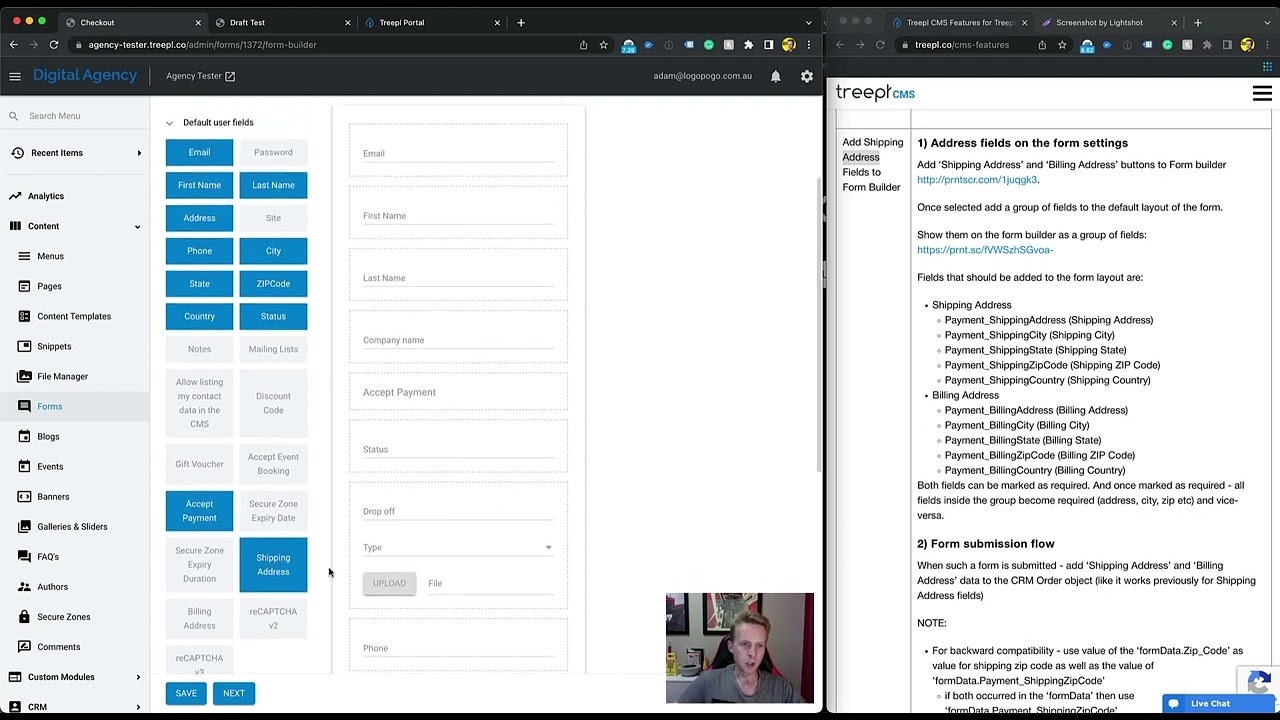Open a new tab in left browser
Viewport: 1280px width, 720px height.
click(521, 22)
